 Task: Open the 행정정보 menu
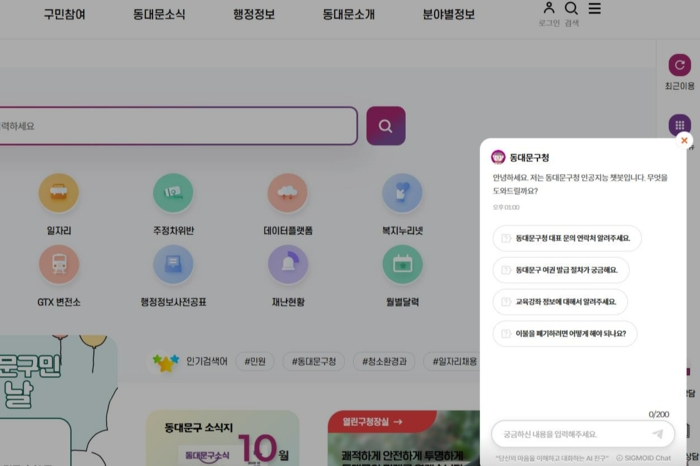[x=254, y=15]
